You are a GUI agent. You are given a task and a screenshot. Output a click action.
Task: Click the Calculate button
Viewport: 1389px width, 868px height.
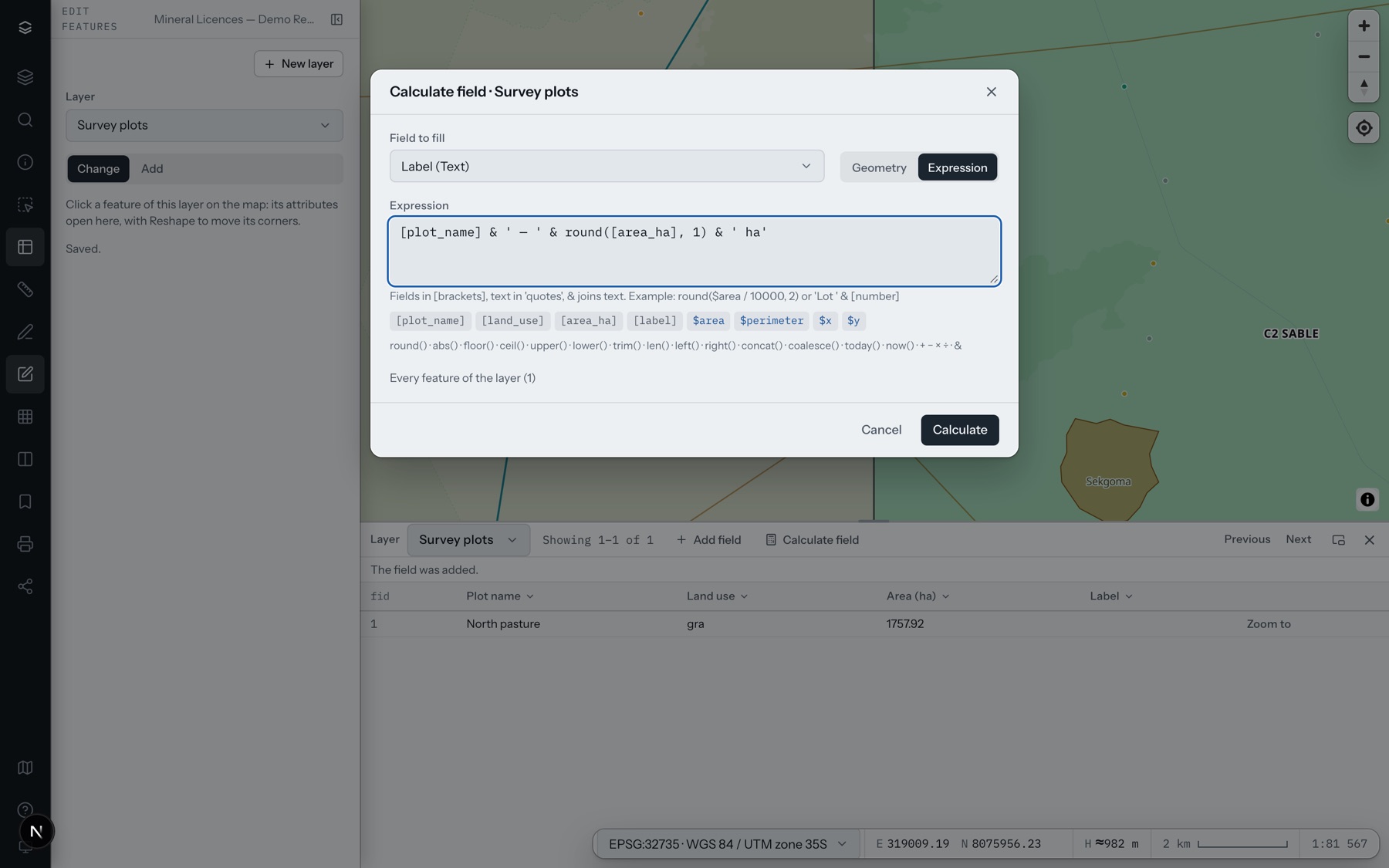pos(959,430)
